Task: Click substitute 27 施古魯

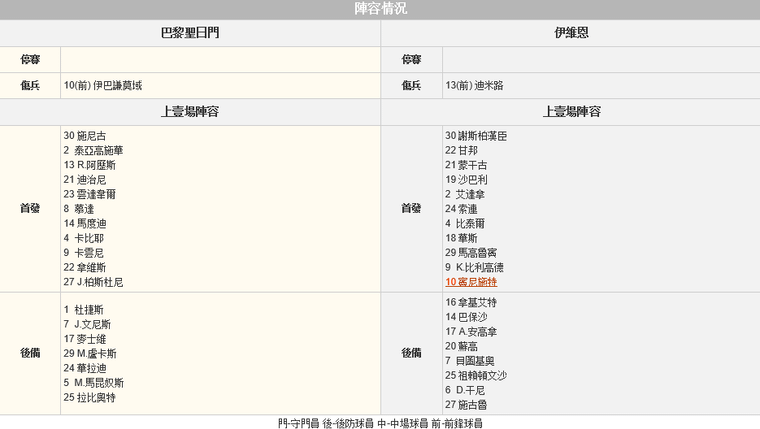Action: pos(466,404)
